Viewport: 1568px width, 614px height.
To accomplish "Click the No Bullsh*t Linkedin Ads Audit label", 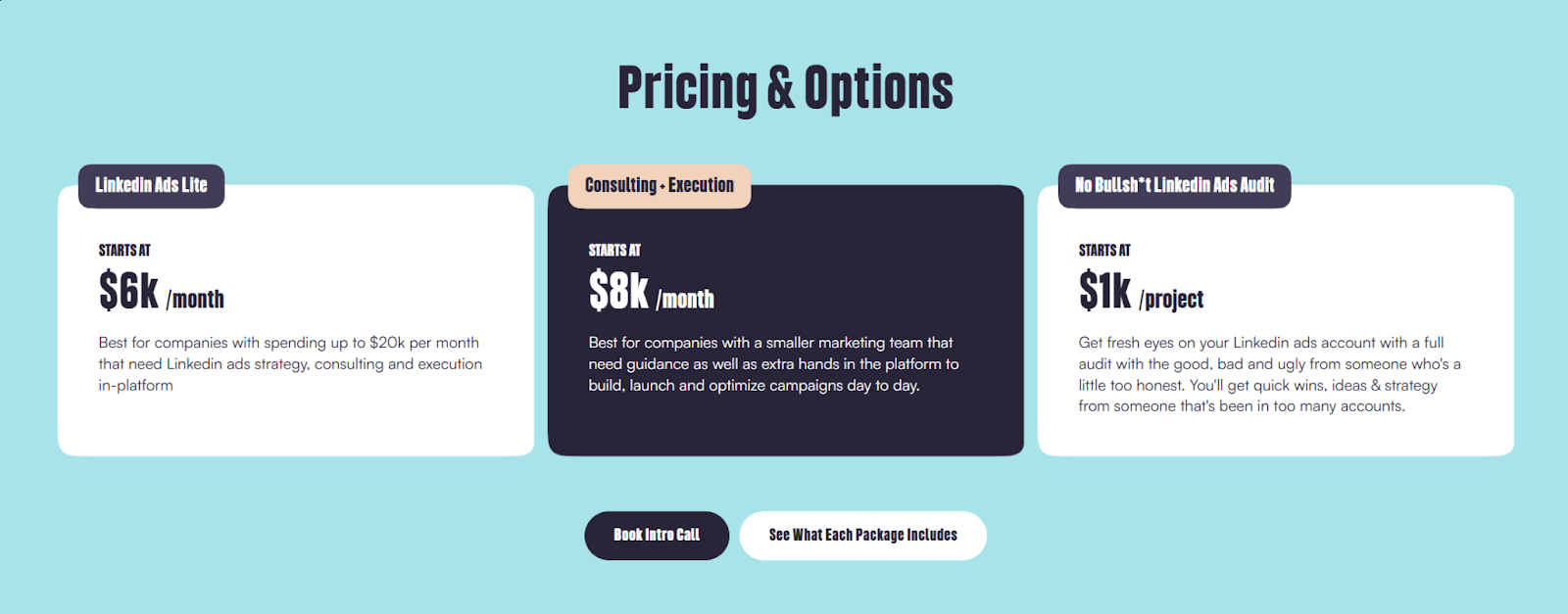I will (x=1173, y=186).
